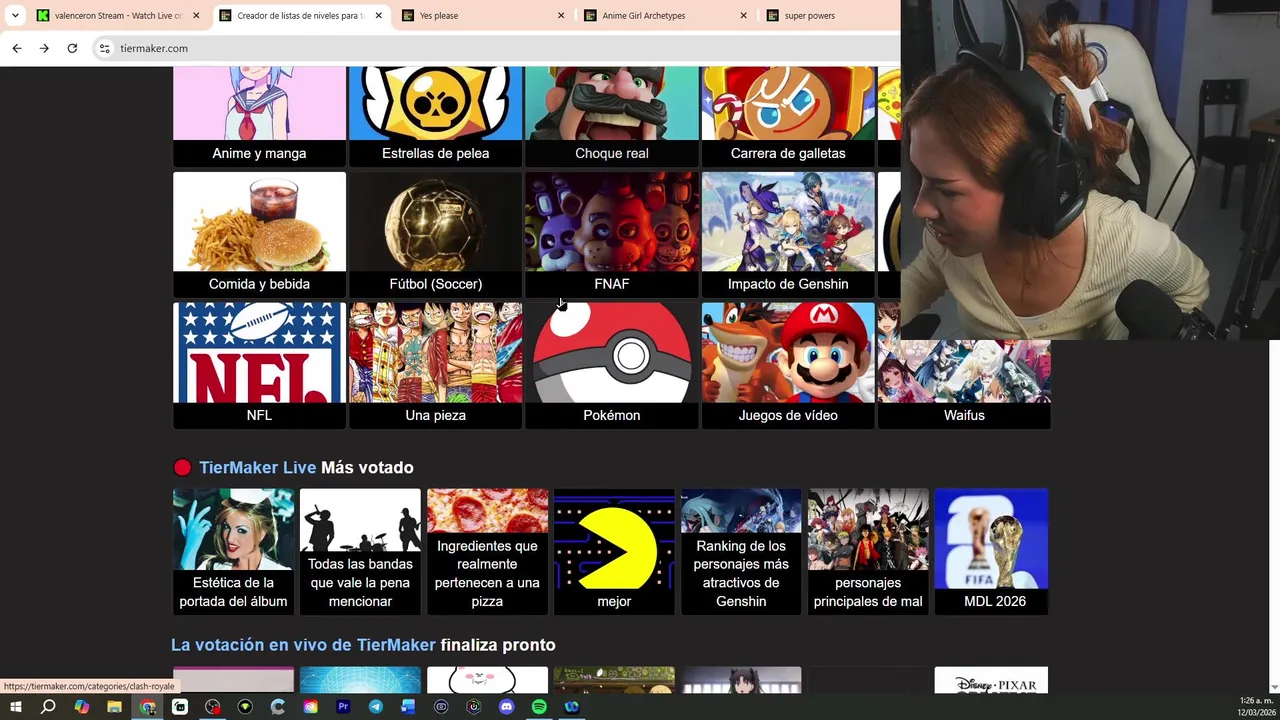Close the Creador de listas tab
This screenshot has height=720, width=1280.
(x=378, y=15)
